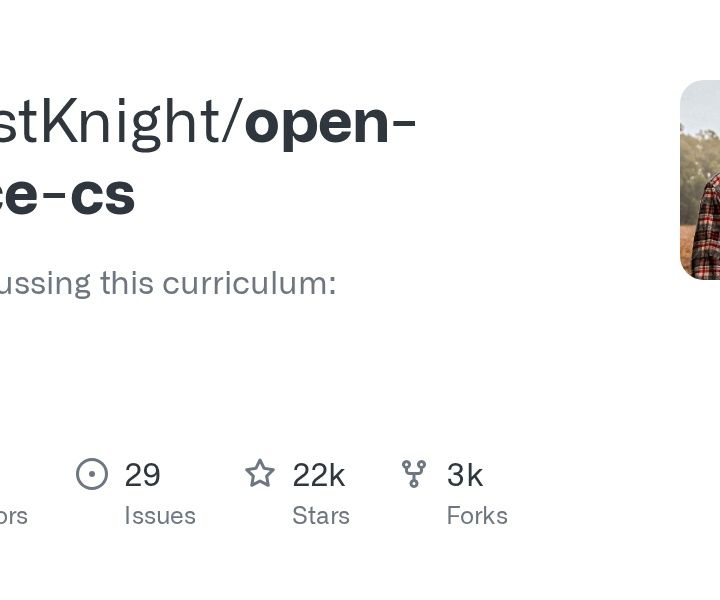This screenshot has width=720, height=600.
Task: Select the 22k stars count
Action: [319, 475]
